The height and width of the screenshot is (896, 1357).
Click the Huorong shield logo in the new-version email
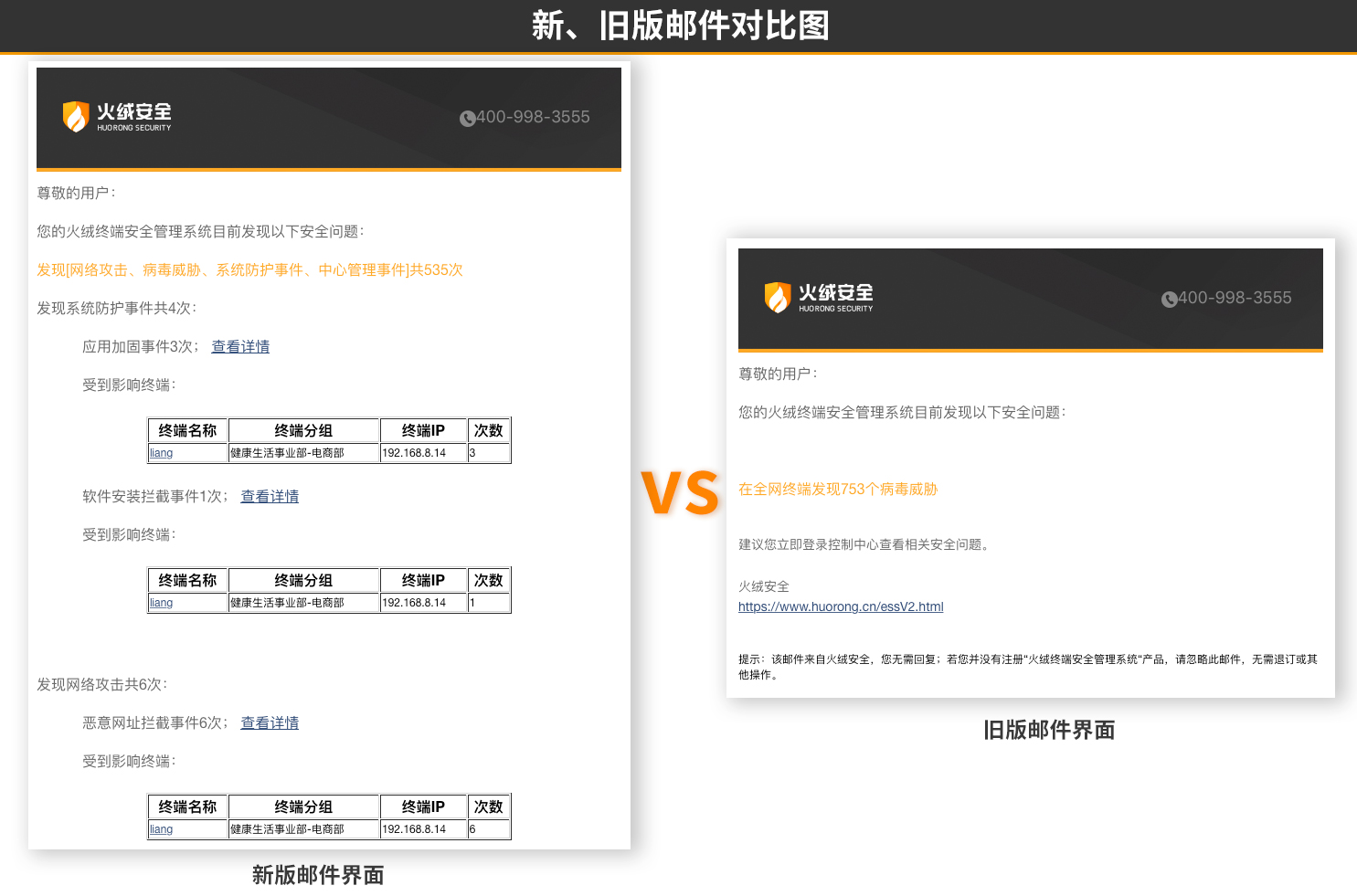(x=76, y=117)
